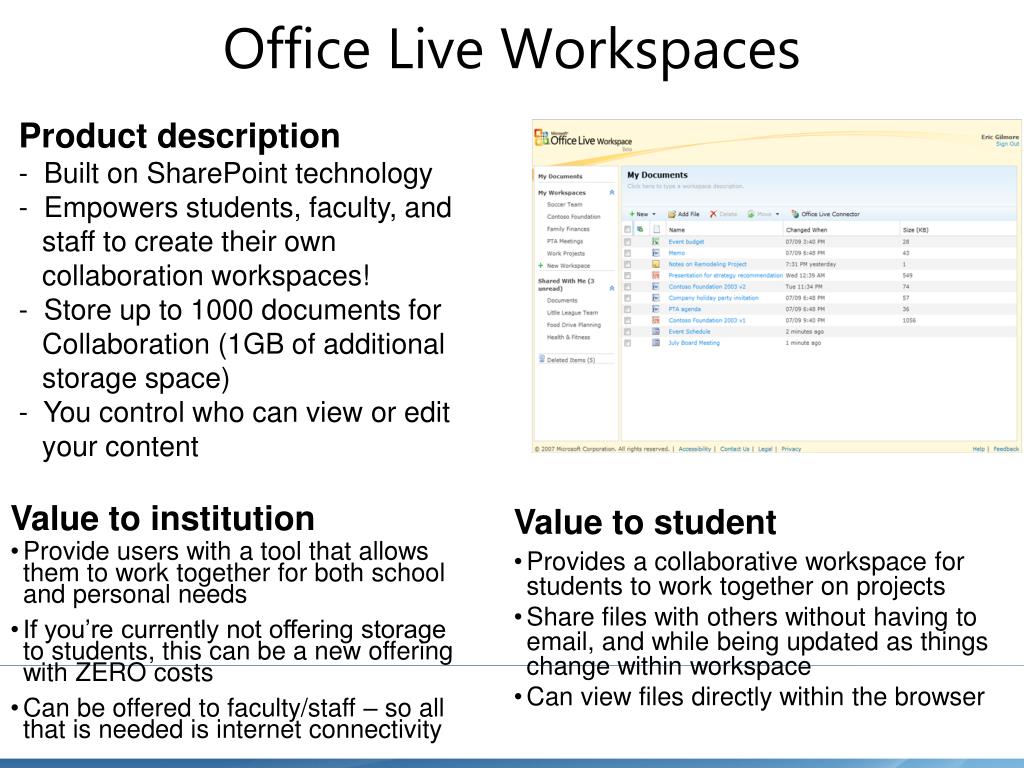Open My Documents in the sidebar
The height and width of the screenshot is (768, 1024).
[x=560, y=176]
